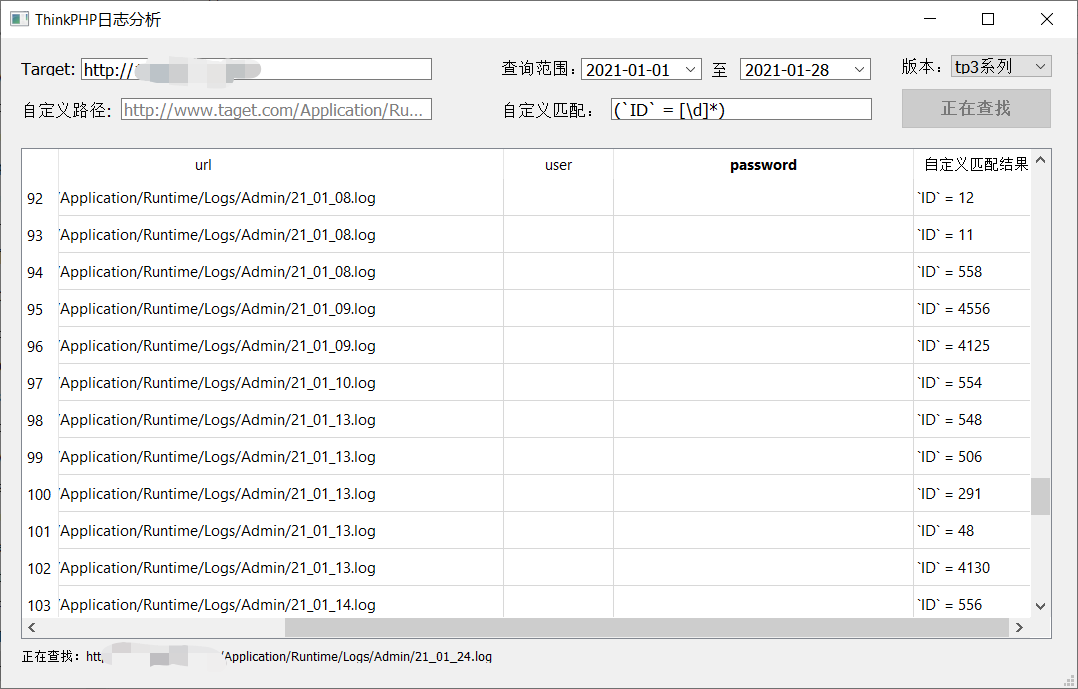Image resolution: width=1078 pixels, height=689 pixels.
Task: Click the result cell `ID` = 291
Action: point(972,494)
